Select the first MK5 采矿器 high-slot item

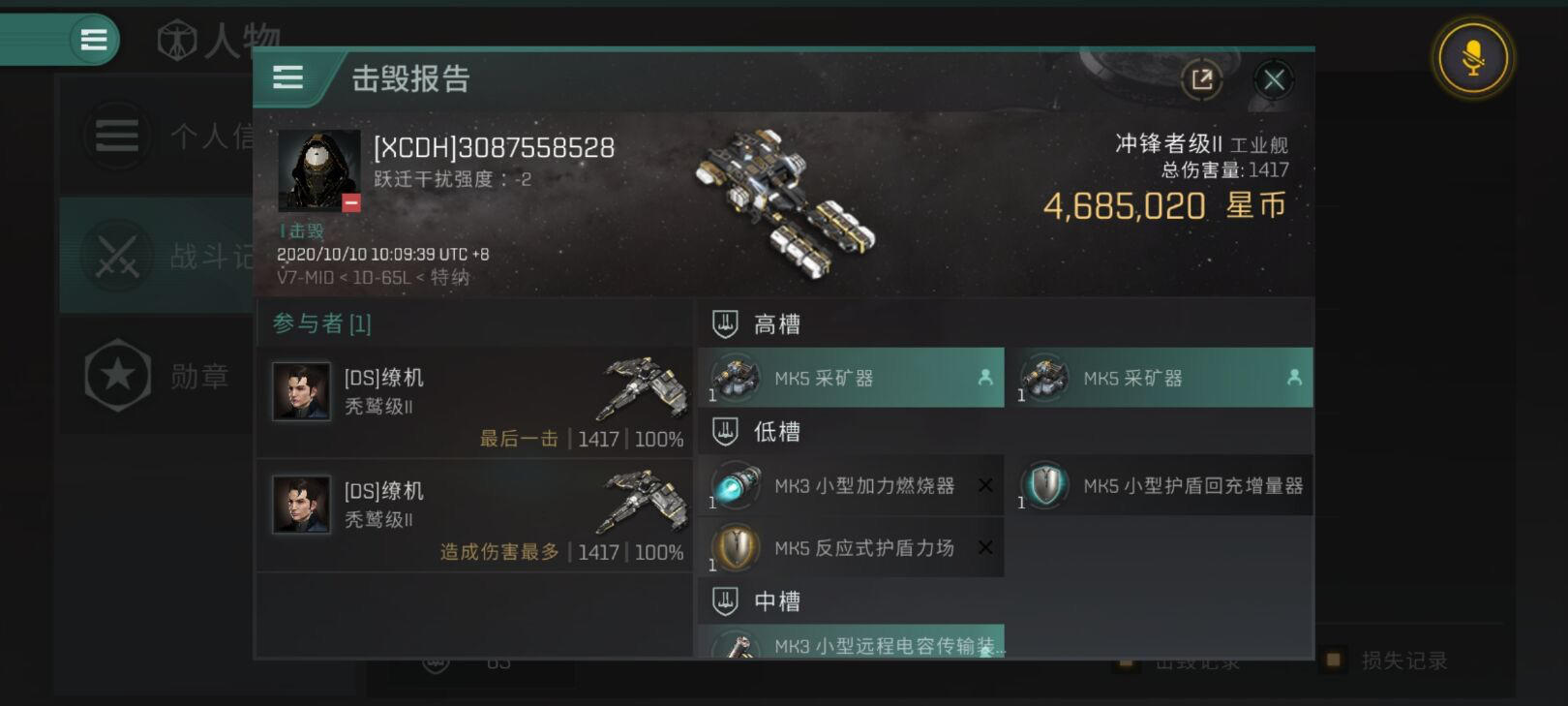(x=851, y=378)
